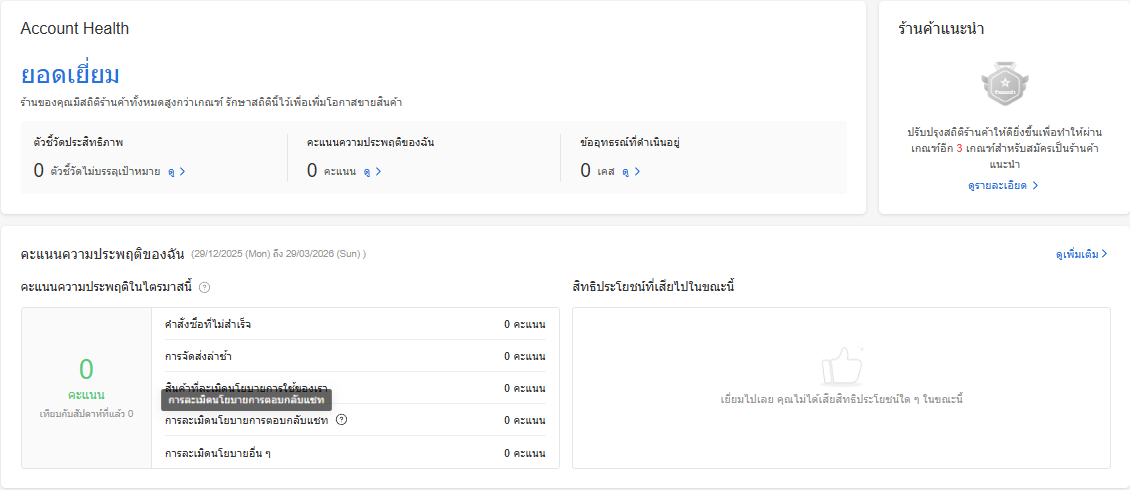
Task: Click the help icon next to การละเมิดนโยบายการตอบกลับแชท
Action: (x=341, y=420)
